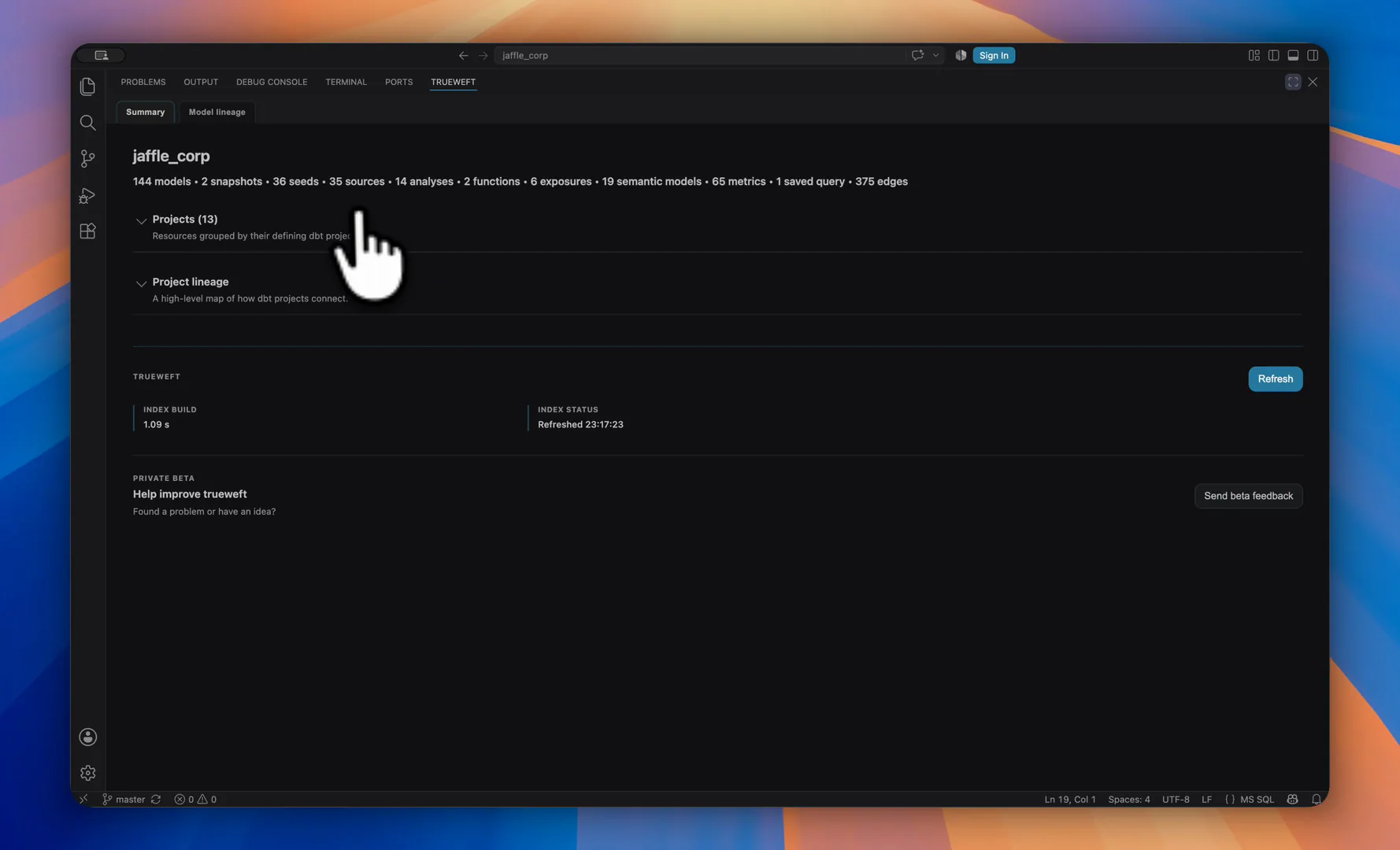Viewport: 1400px width, 850px height.
Task: Expand the Projects (13) section chevron
Action: (141, 220)
